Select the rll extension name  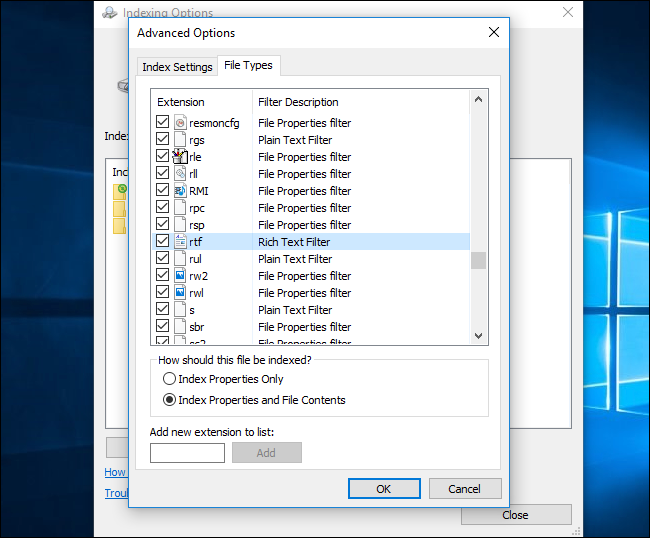point(193,174)
